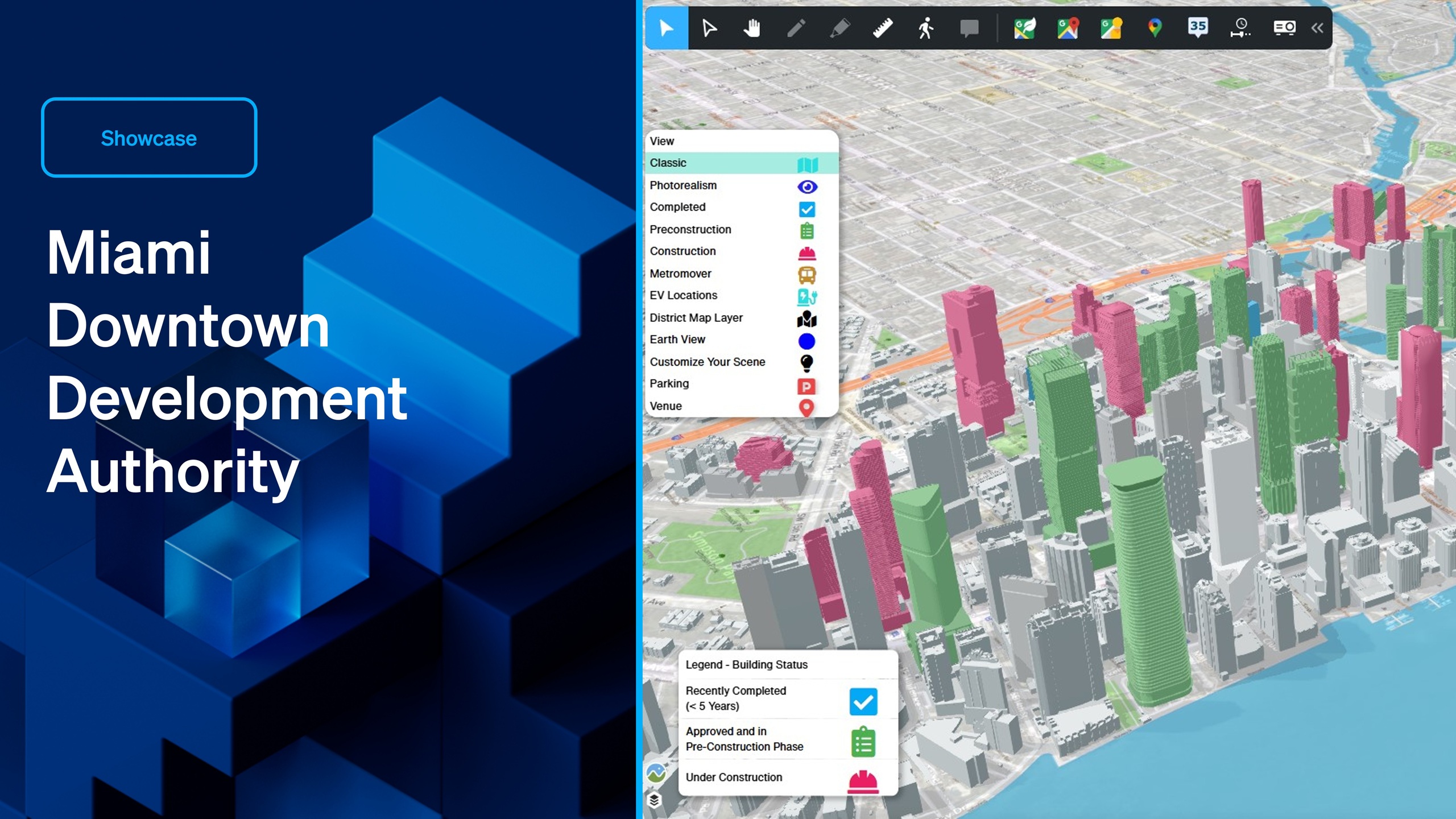Collapse the toolbar with double chevron
The height and width of the screenshot is (819, 1456).
pyautogui.click(x=1317, y=28)
